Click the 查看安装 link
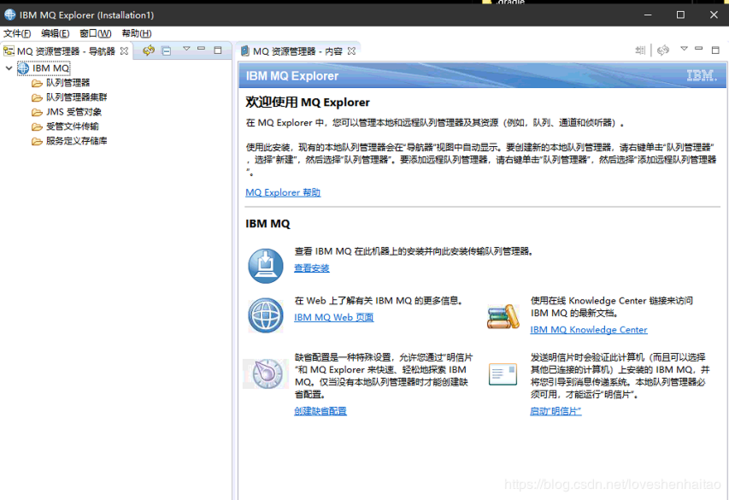729x500 pixels. coord(312,268)
